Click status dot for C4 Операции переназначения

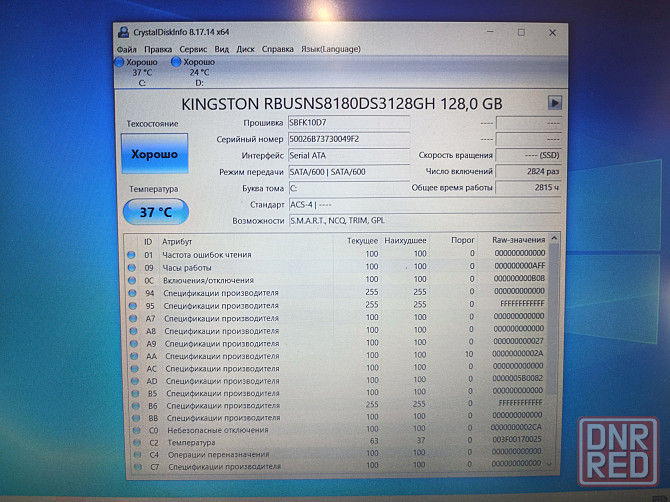coord(138,455)
